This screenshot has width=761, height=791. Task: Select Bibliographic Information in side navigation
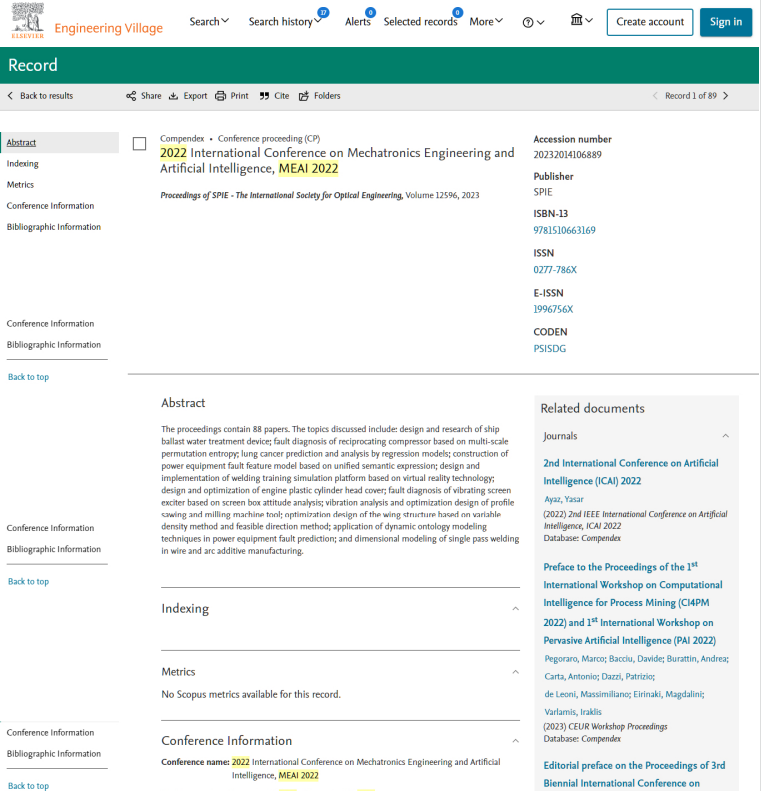(54, 227)
